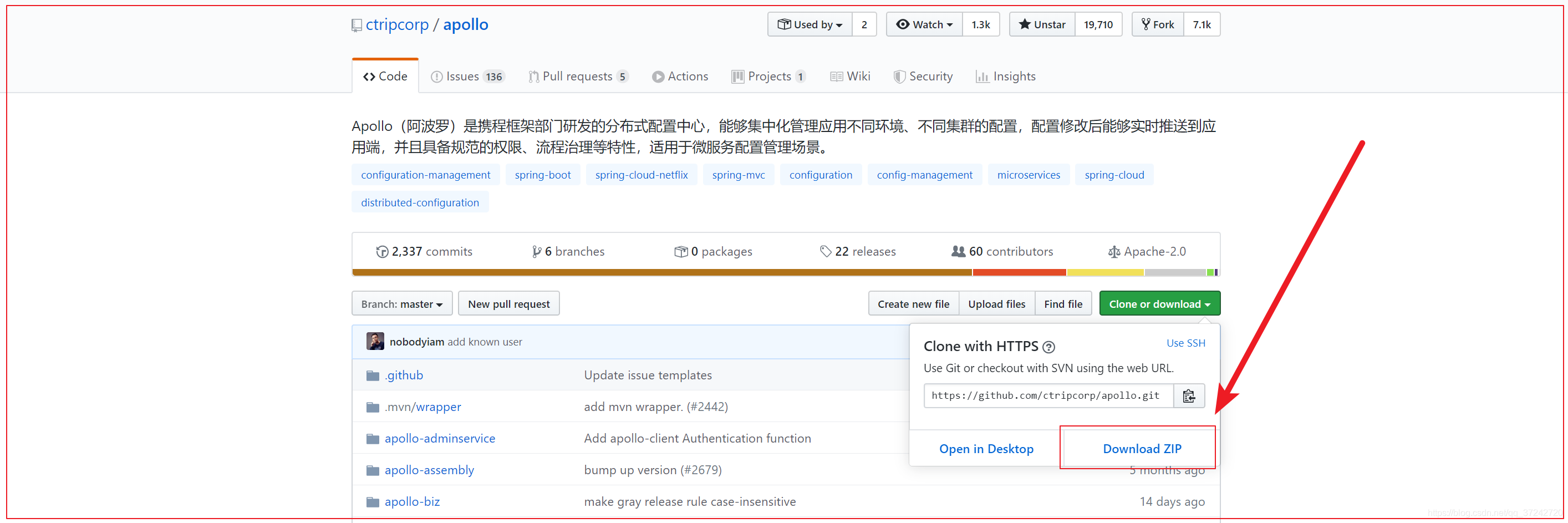Screen dimensions: 1568x523
Task: Click the star count 19,710
Action: click(1098, 24)
